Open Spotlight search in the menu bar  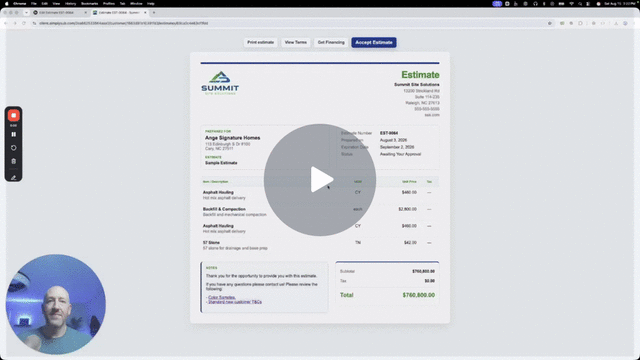580,4
